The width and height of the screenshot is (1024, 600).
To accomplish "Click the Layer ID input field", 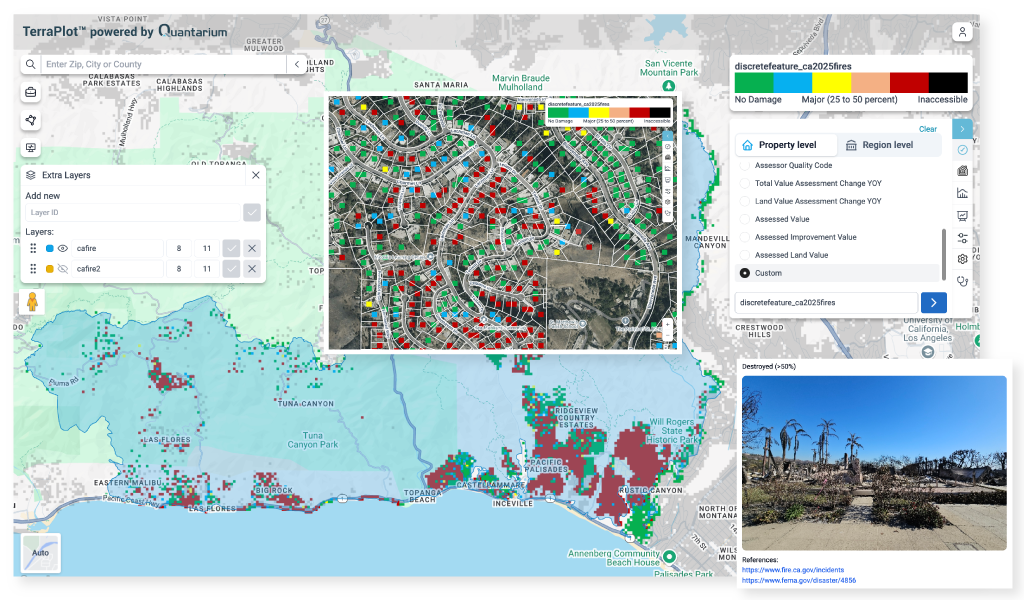I will (x=133, y=212).
